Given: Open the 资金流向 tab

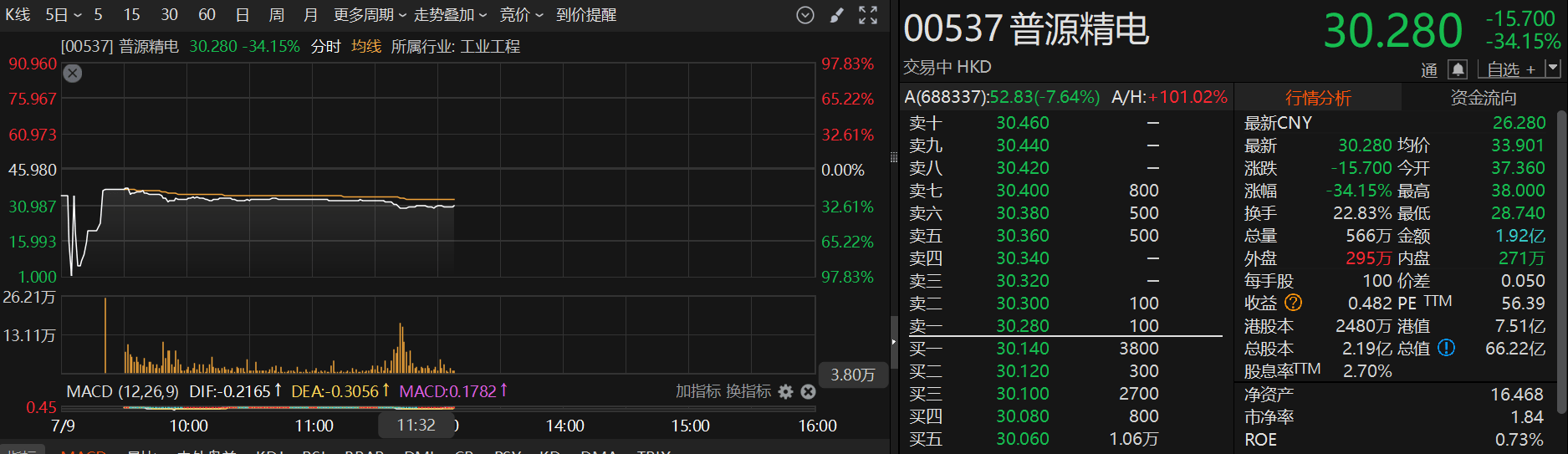Looking at the screenshot, I should click(x=1483, y=98).
